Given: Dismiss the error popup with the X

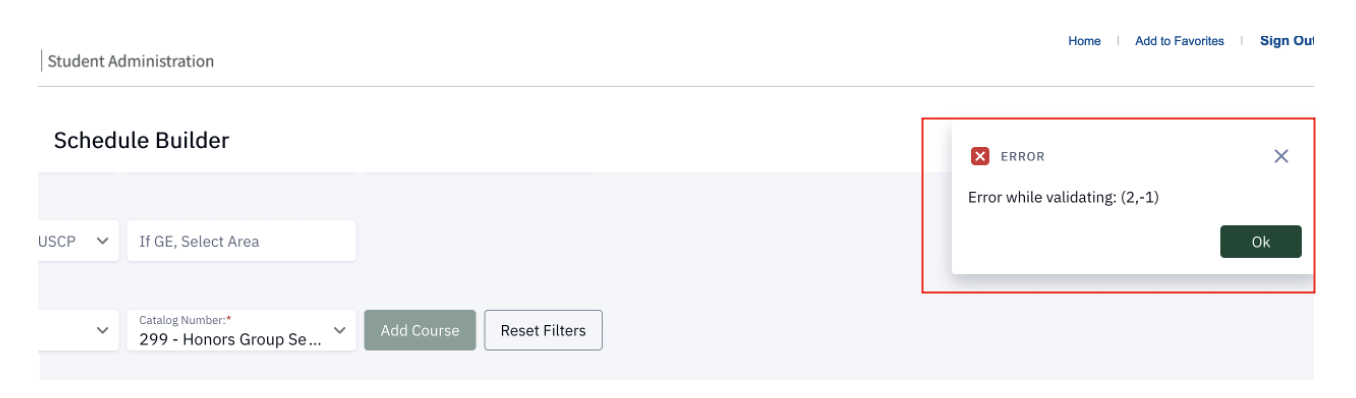Looking at the screenshot, I should [x=1281, y=156].
